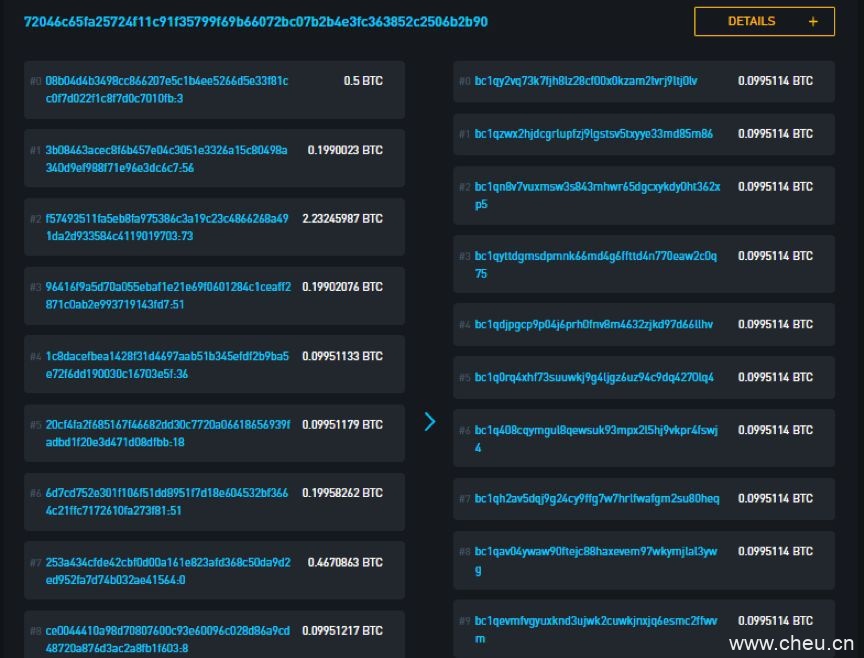Open output address bc1qzwx2hjdcgr

pyautogui.click(x=593, y=134)
